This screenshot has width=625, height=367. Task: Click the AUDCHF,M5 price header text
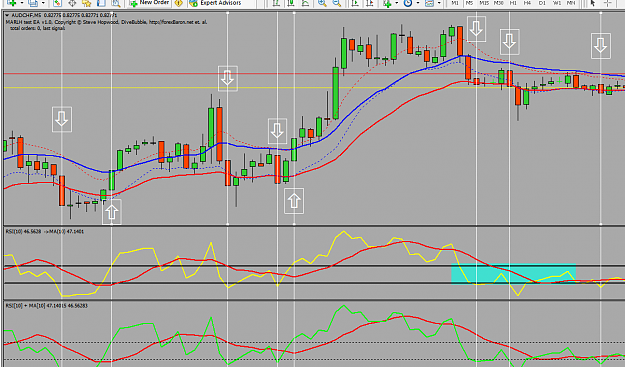64,16
